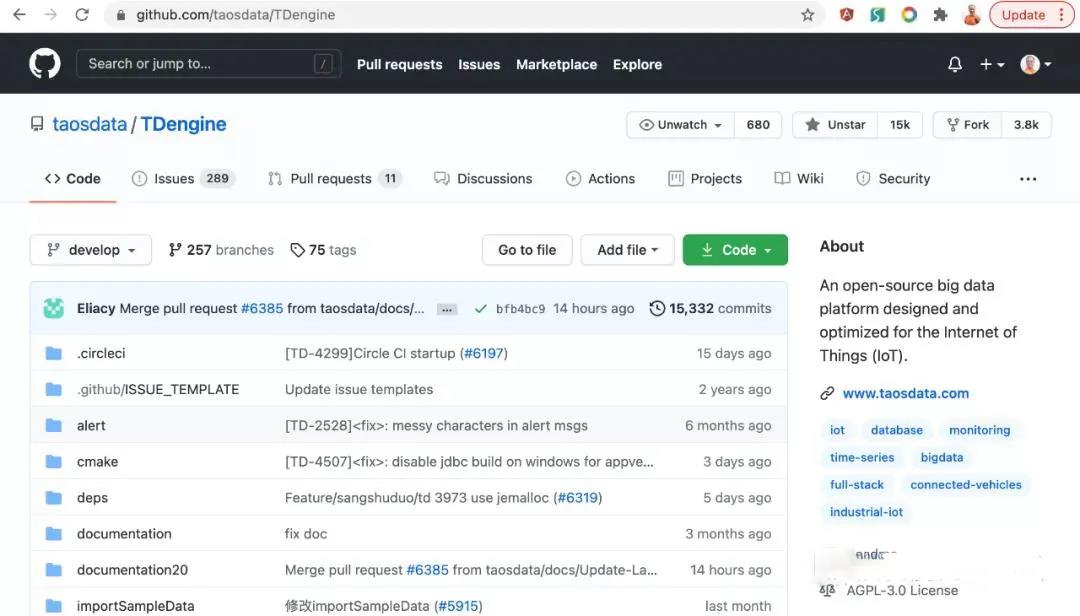Switch to the Issues tab

pyautogui.click(x=183, y=178)
